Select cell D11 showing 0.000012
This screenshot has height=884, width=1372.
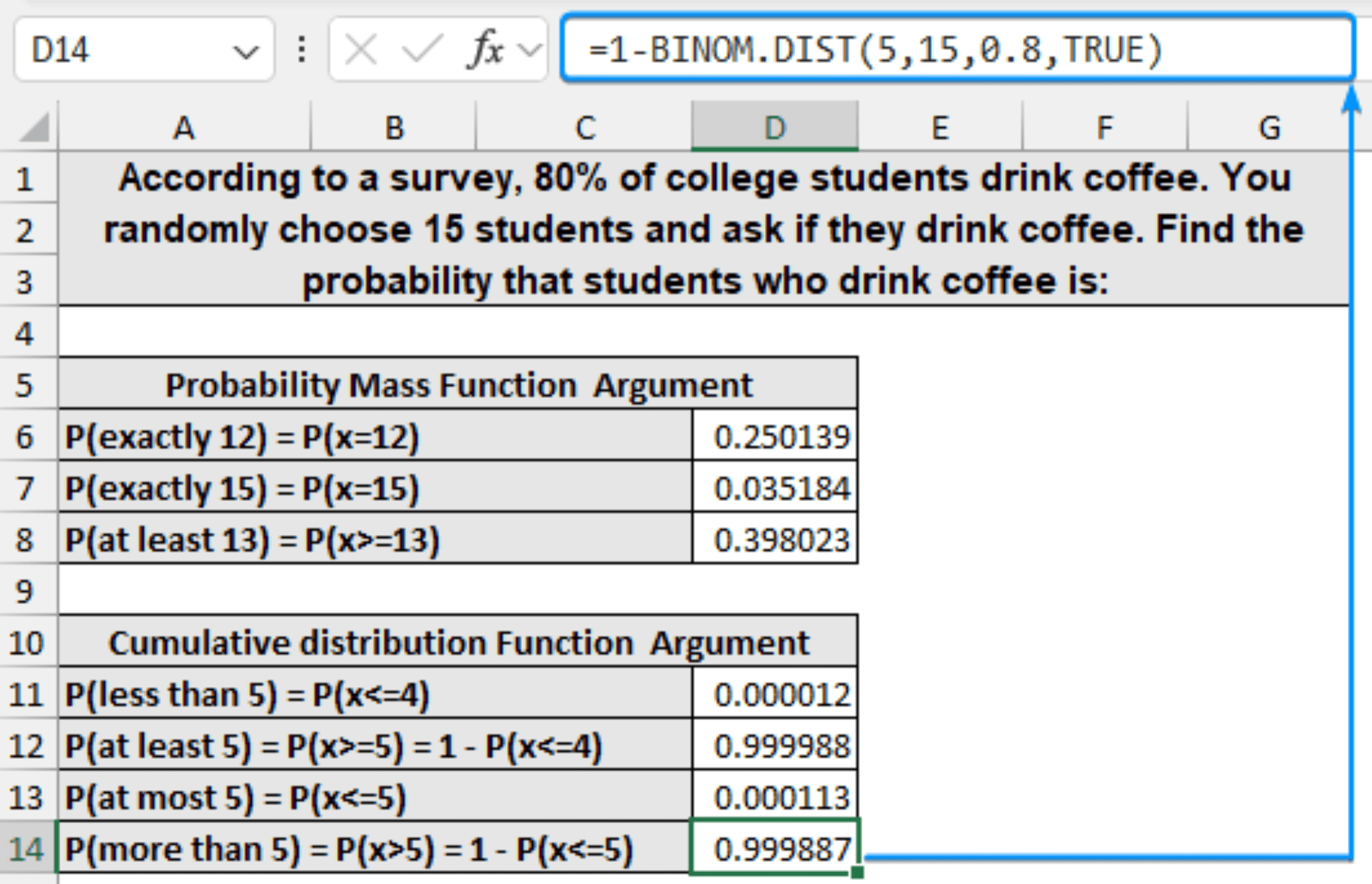pyautogui.click(x=774, y=694)
